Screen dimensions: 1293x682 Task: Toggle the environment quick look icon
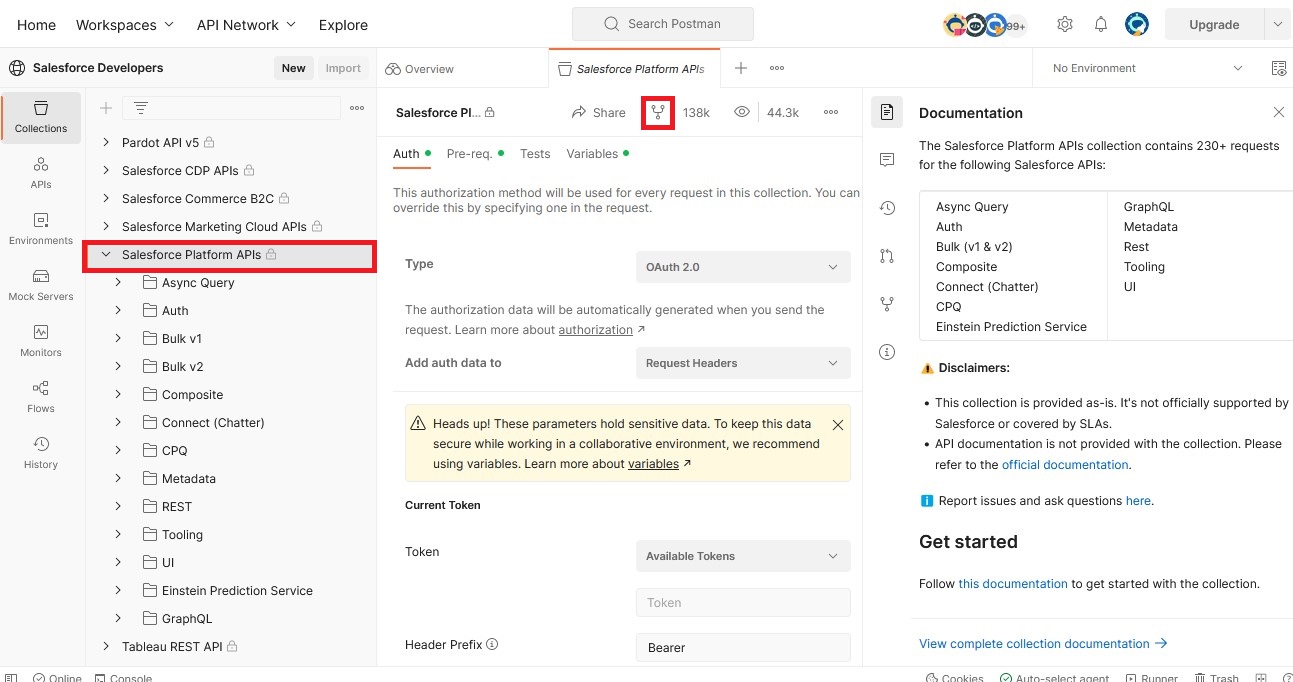point(1279,68)
